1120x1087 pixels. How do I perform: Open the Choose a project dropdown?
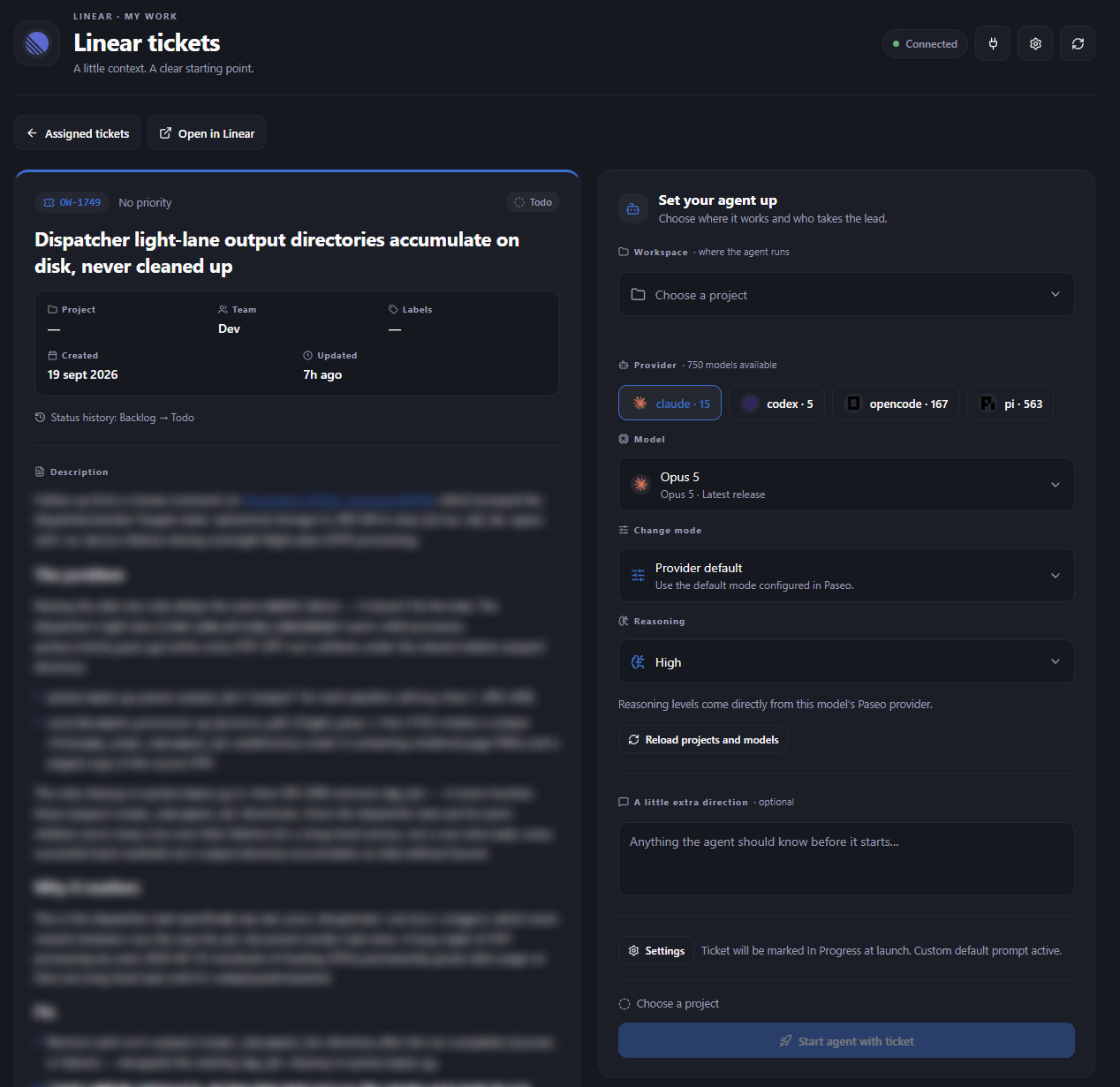point(846,295)
